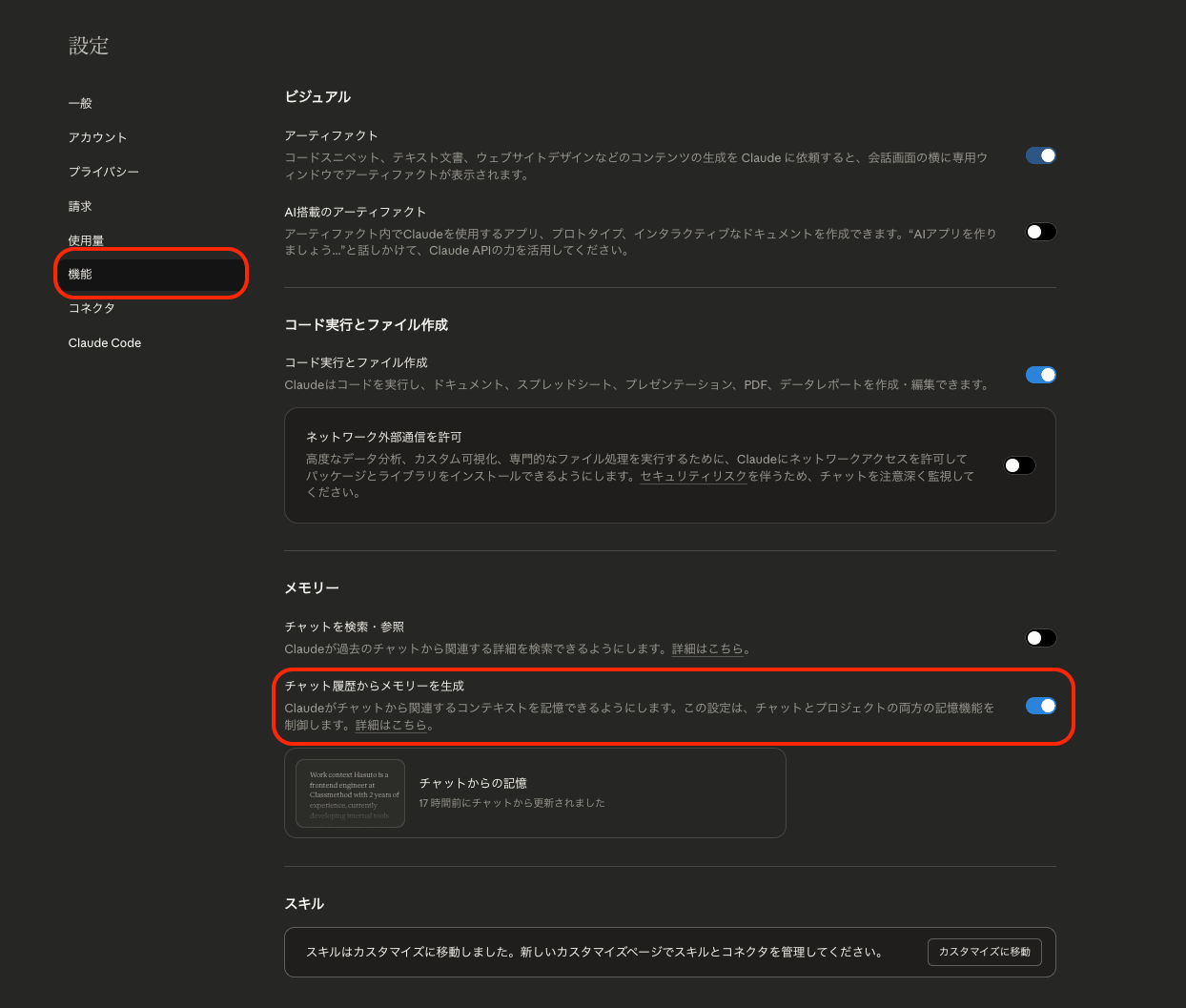Enable AI搭載のアーティファクト
Viewport: 1186px width, 1008px height.
tap(1040, 231)
